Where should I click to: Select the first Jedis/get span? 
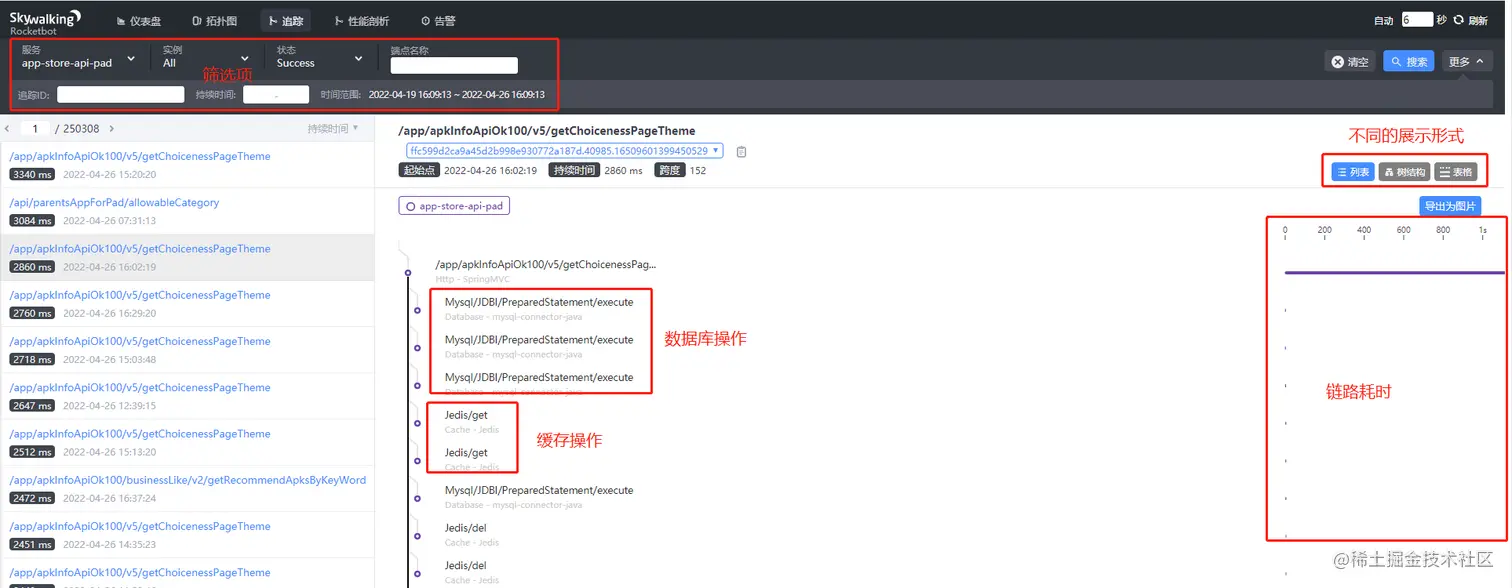[x=466, y=415]
